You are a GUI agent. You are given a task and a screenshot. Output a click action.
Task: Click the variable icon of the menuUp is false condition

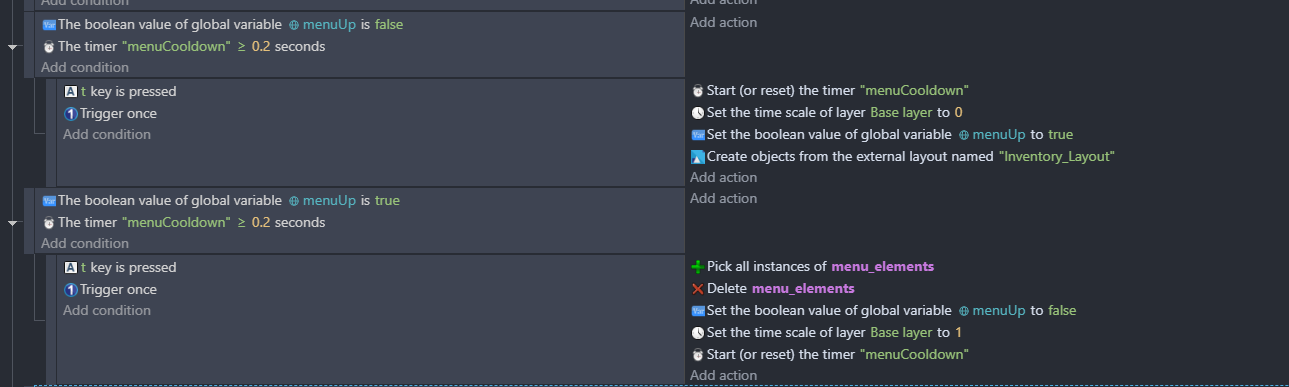(48, 24)
